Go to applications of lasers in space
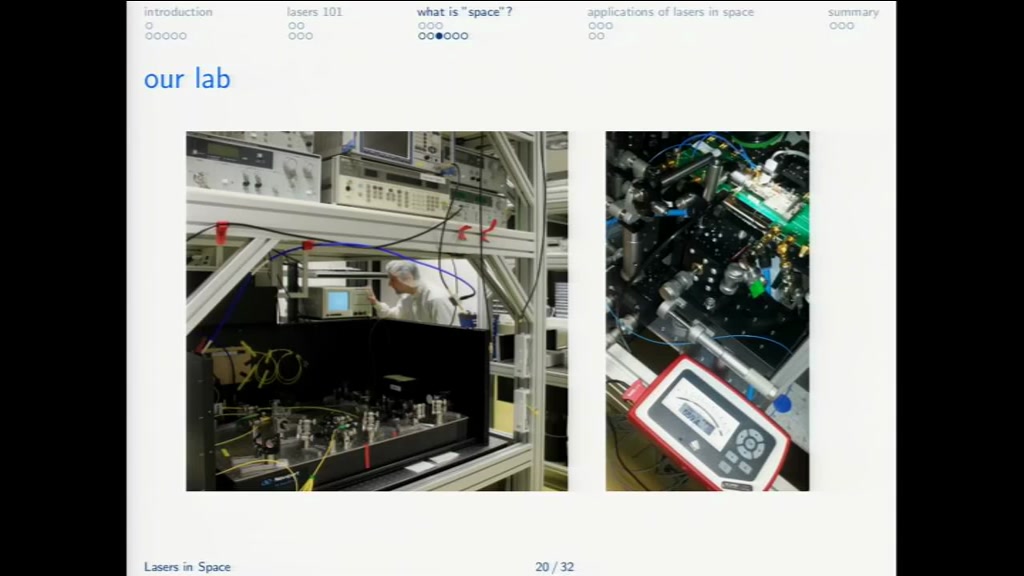This screenshot has width=1024, height=576. (x=670, y=12)
